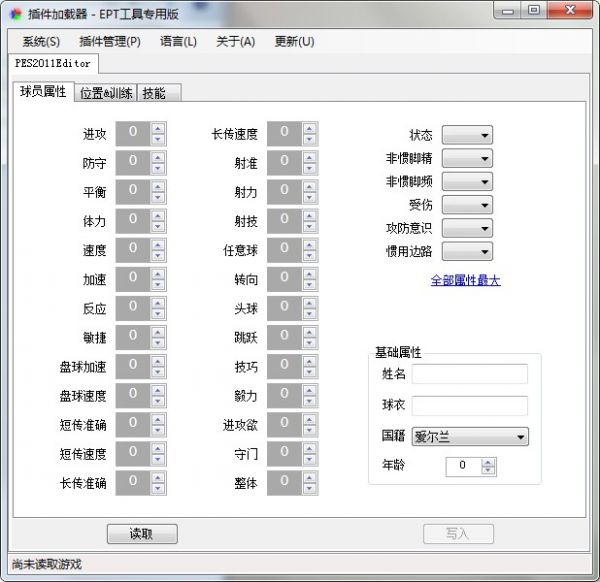
Task: Open the 惯用边路 dropdown
Action: [x=467, y=252]
